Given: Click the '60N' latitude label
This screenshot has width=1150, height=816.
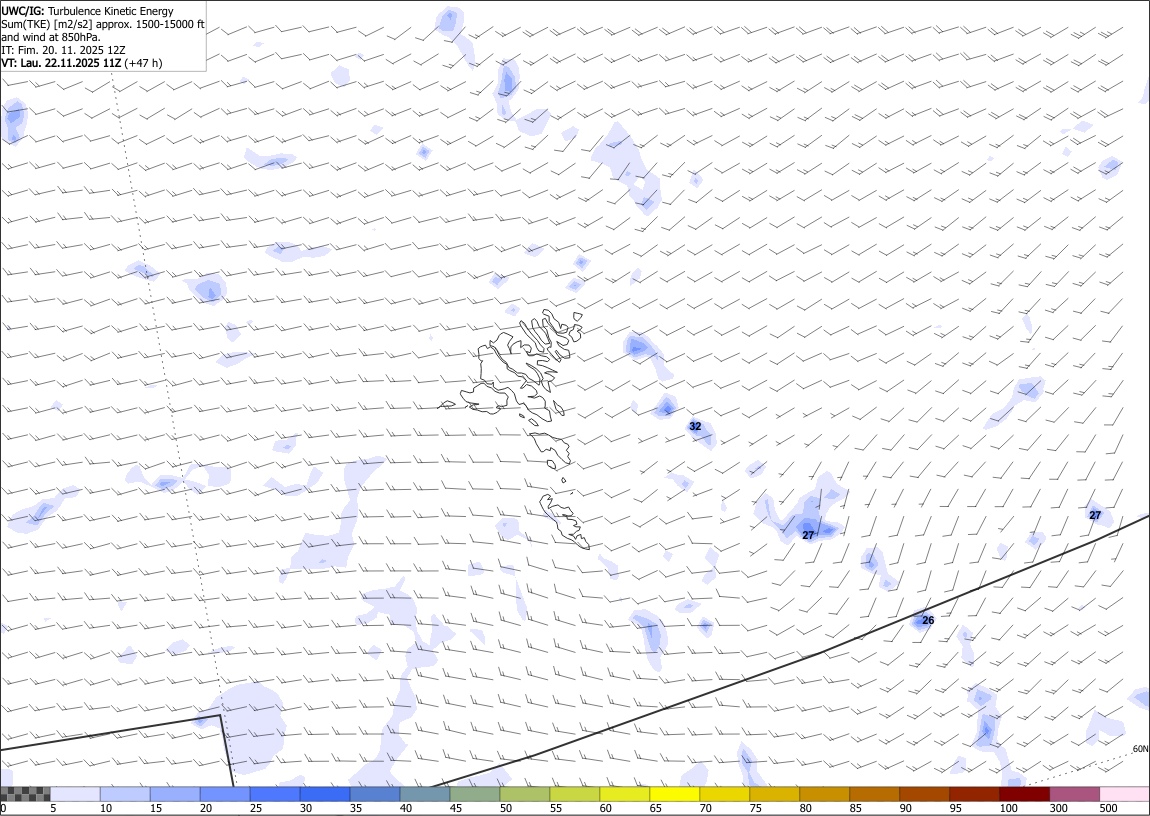Looking at the screenshot, I should (1140, 749).
